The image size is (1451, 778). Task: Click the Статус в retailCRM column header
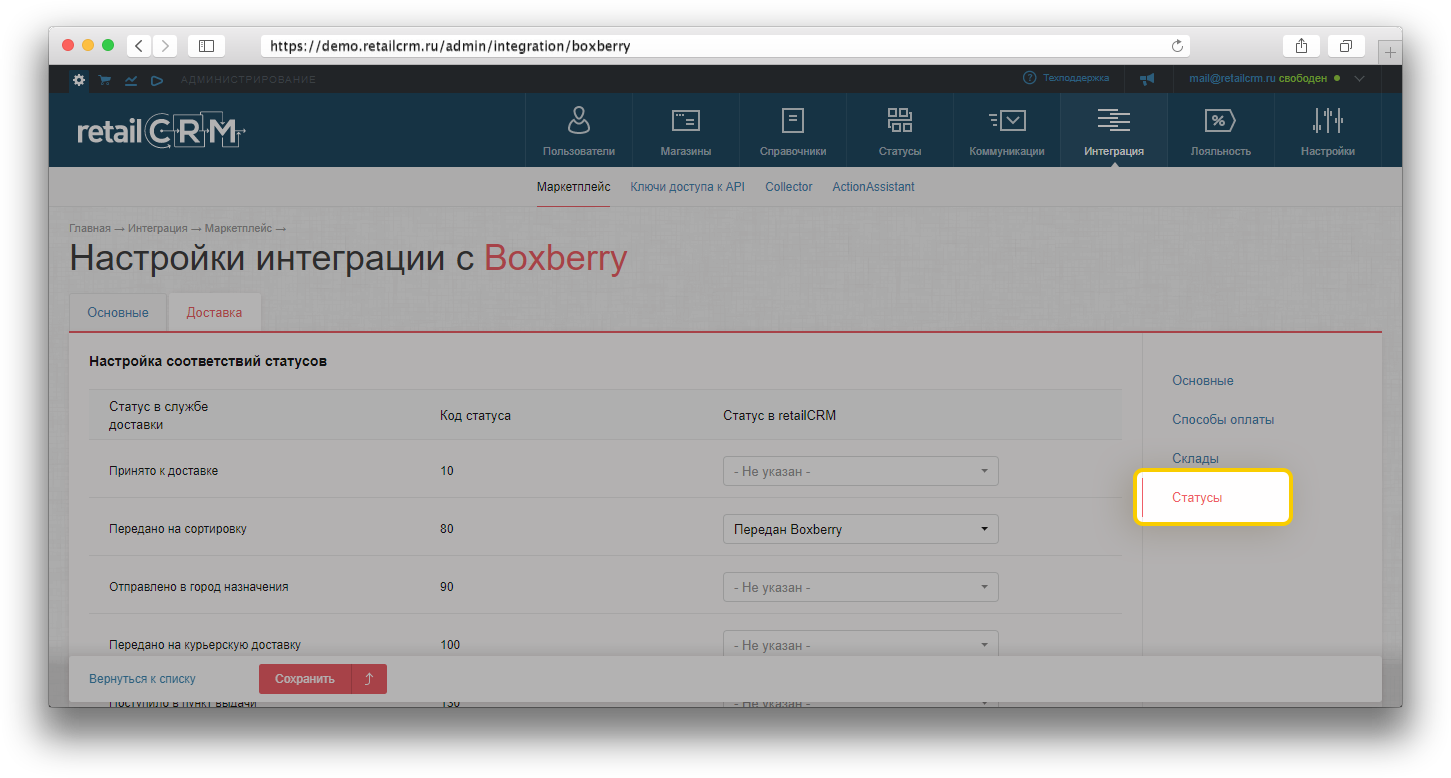coord(779,415)
